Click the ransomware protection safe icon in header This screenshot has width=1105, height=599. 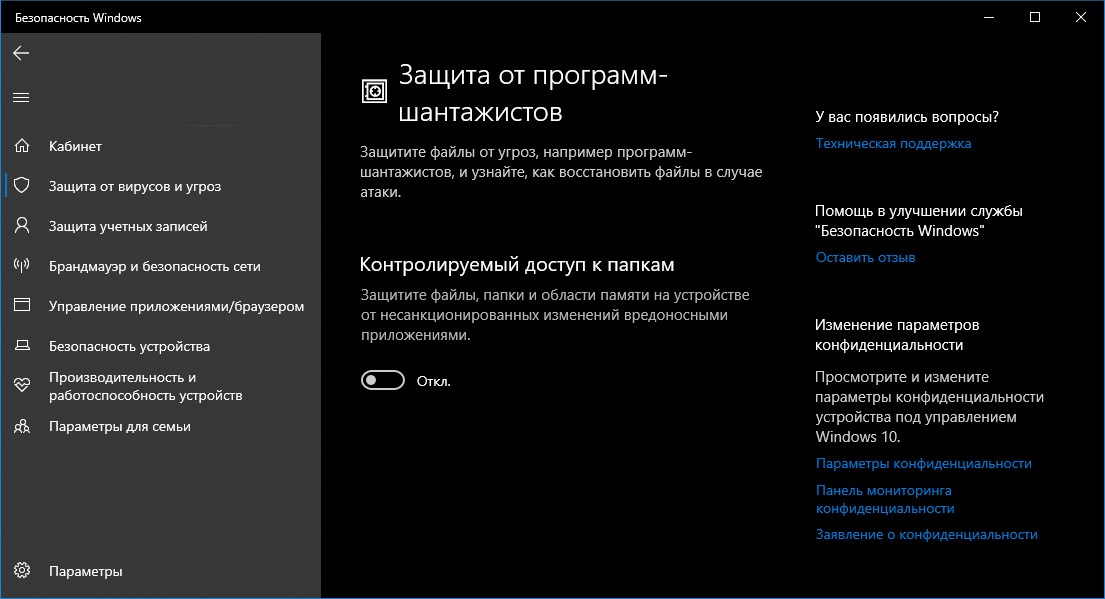tap(374, 91)
